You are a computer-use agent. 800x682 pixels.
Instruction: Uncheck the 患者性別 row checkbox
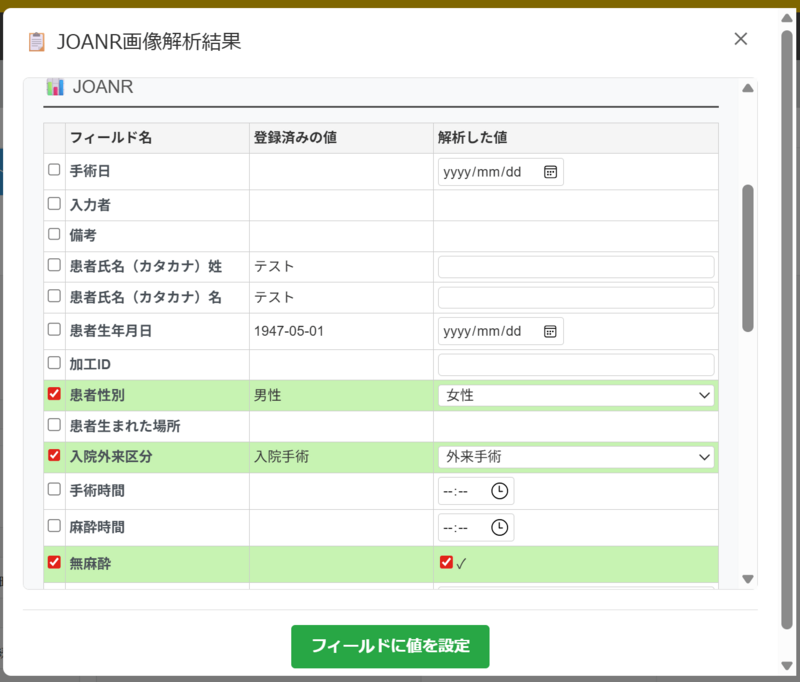(54, 394)
